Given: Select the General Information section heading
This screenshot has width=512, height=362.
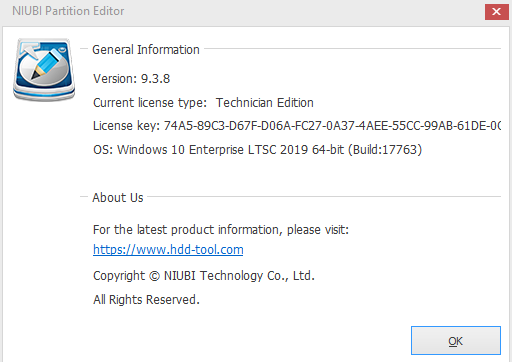Looking at the screenshot, I should (146, 50).
